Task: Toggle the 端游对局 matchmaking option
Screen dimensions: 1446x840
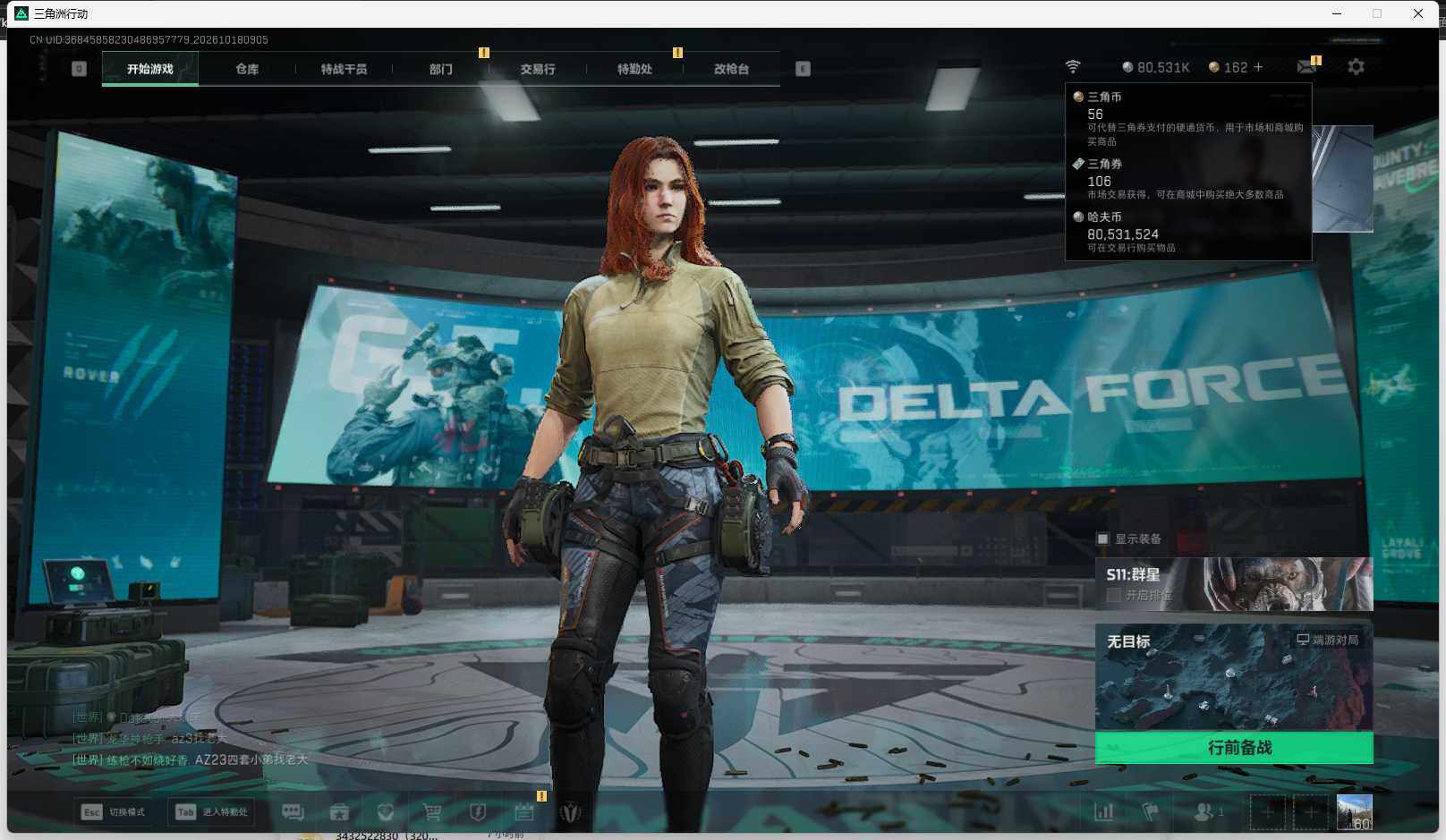Action: pyautogui.click(x=1328, y=640)
